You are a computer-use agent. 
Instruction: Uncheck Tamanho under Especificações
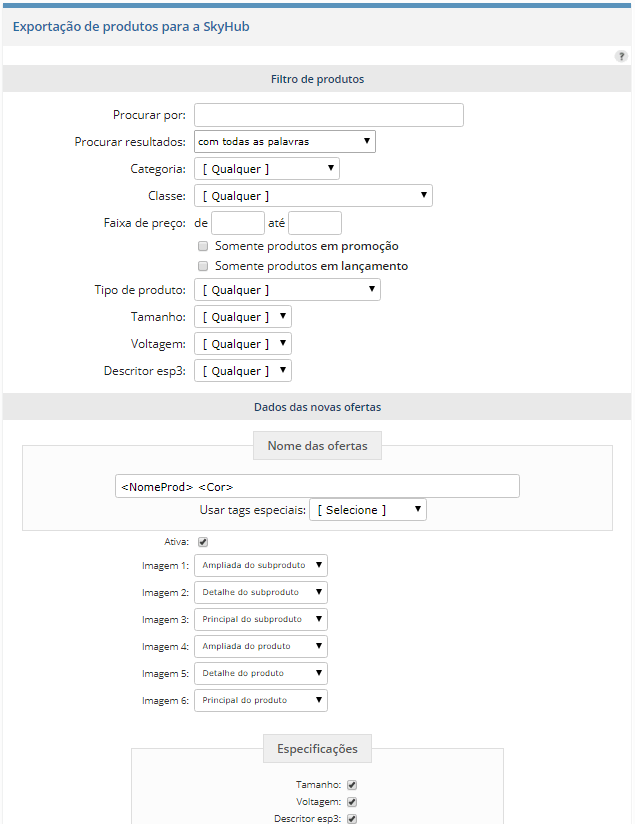[352, 785]
